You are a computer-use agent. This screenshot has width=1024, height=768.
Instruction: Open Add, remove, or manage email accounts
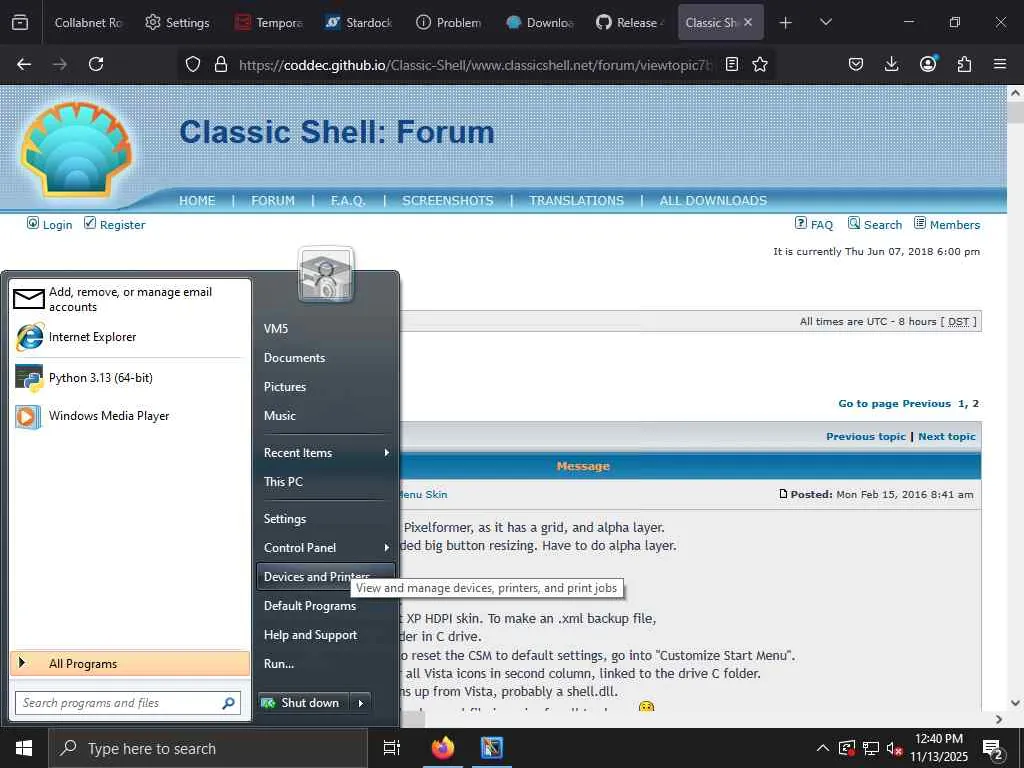pos(131,299)
